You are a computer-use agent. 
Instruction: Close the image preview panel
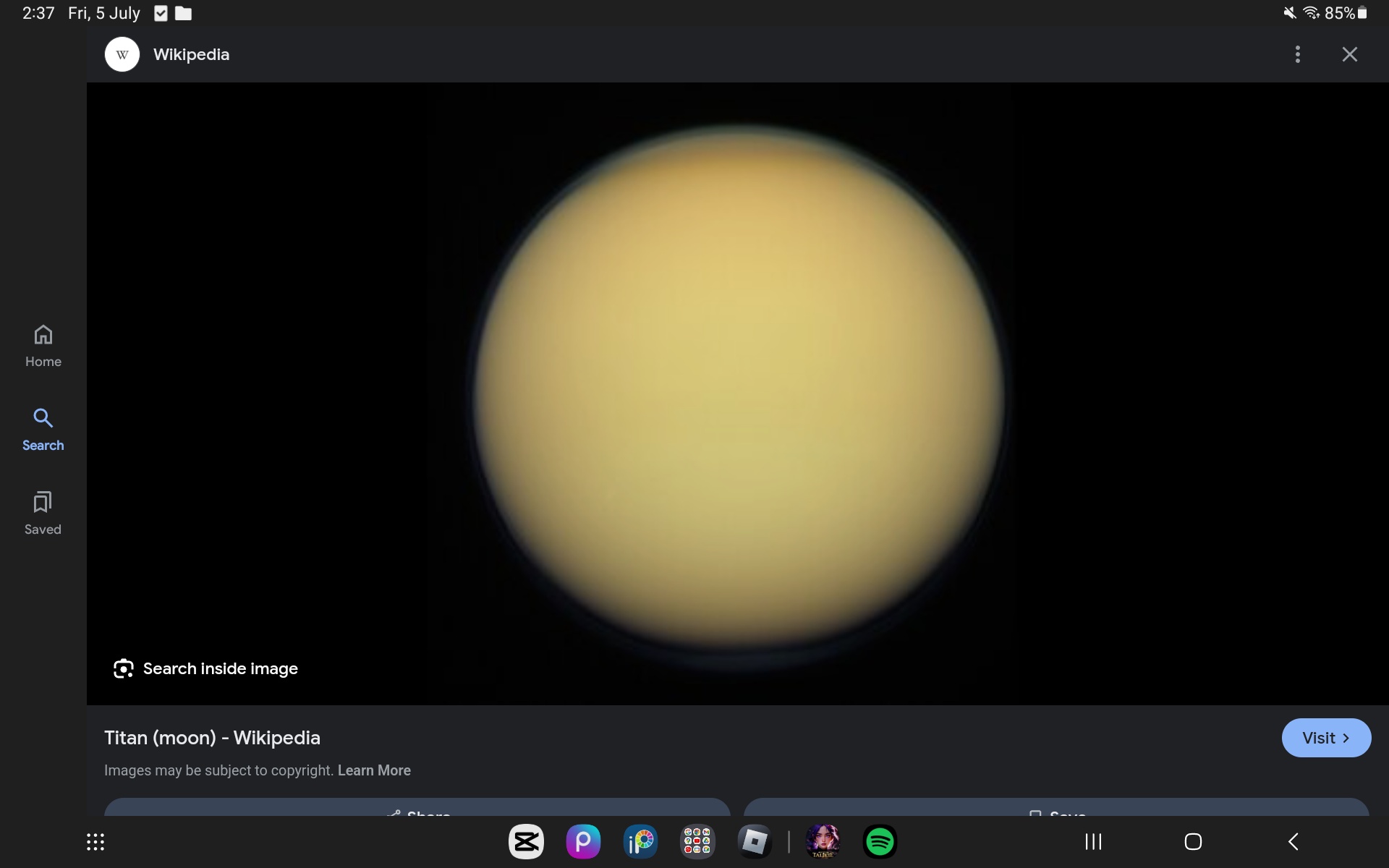pos(1349,54)
